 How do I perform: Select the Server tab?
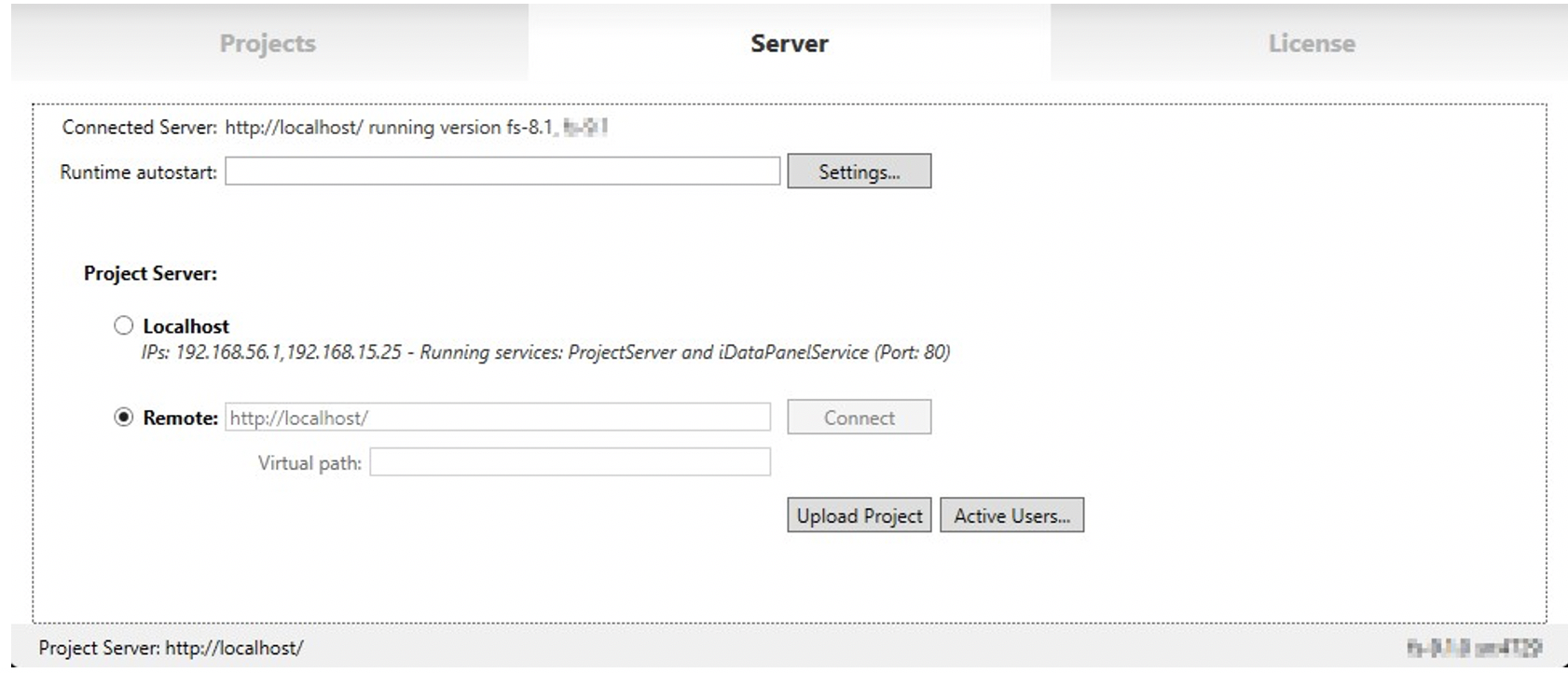(789, 44)
